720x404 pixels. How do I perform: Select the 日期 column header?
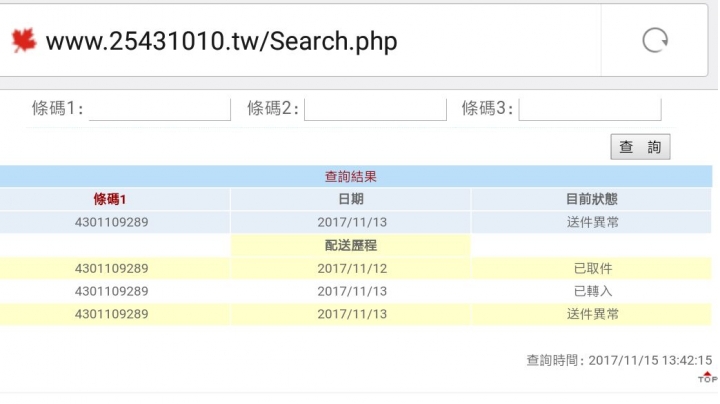click(351, 199)
